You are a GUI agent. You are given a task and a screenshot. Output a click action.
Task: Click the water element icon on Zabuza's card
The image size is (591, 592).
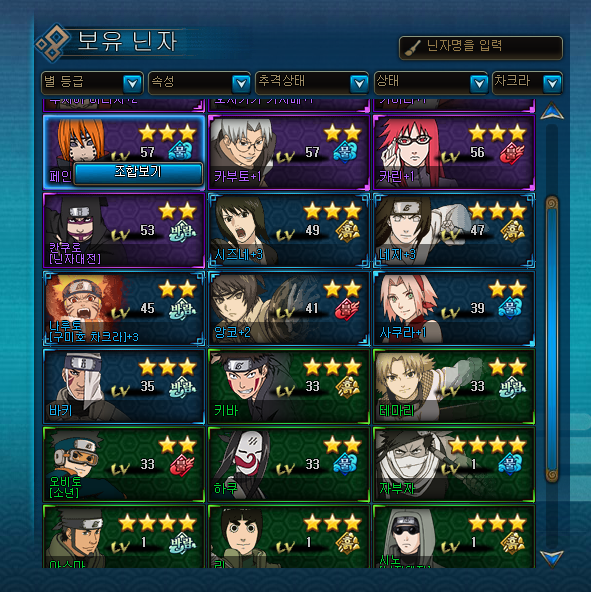(x=509, y=464)
